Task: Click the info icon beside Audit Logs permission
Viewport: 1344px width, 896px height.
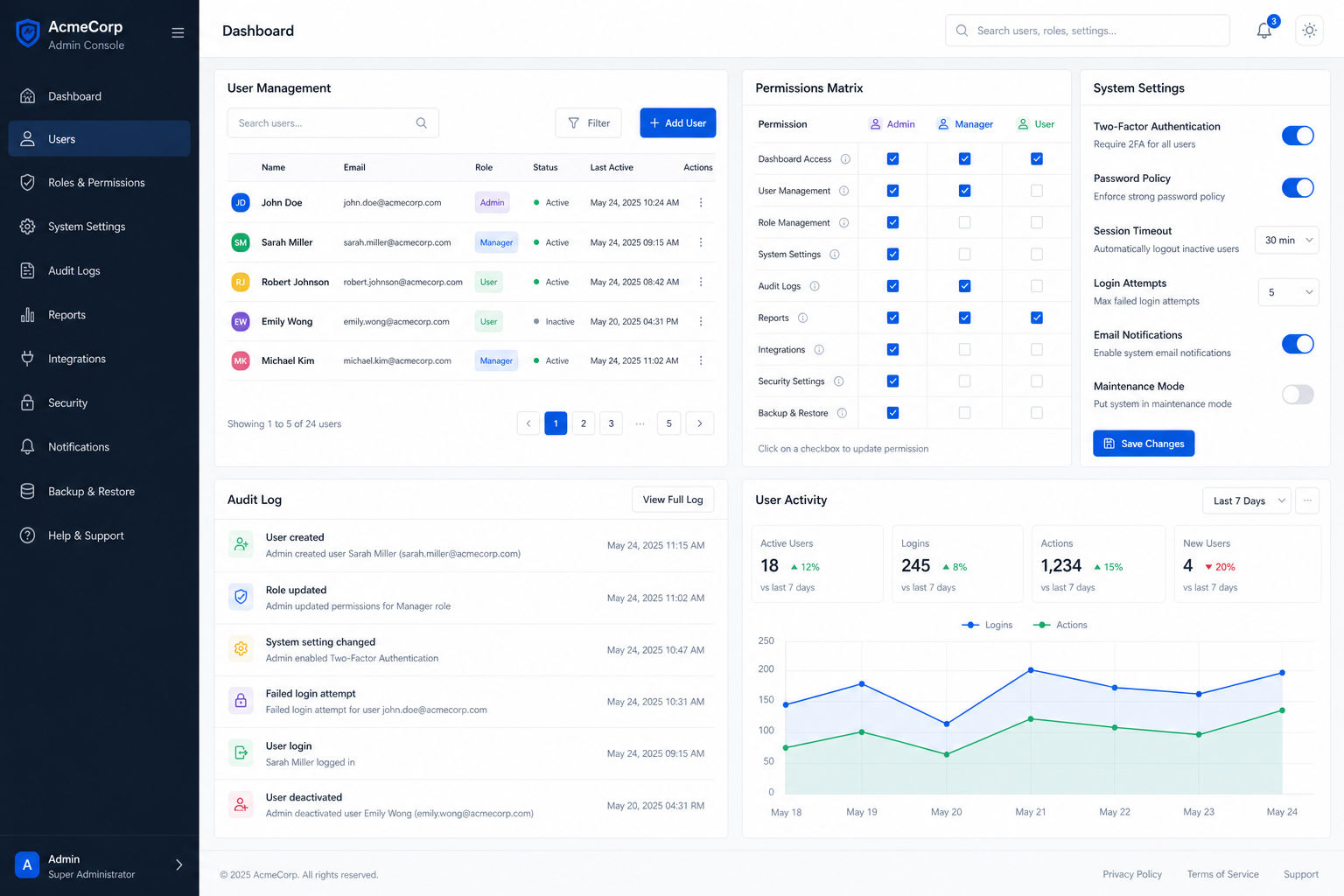Action: [815, 286]
